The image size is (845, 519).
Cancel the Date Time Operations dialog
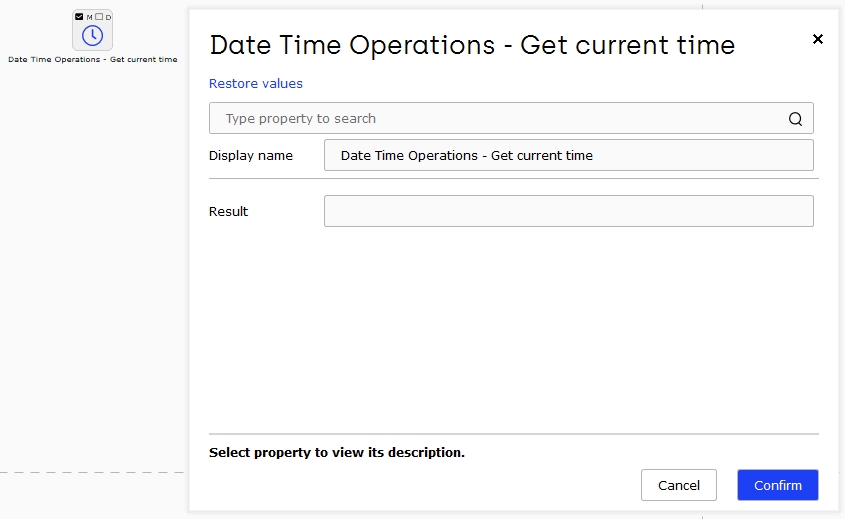pyautogui.click(x=678, y=485)
